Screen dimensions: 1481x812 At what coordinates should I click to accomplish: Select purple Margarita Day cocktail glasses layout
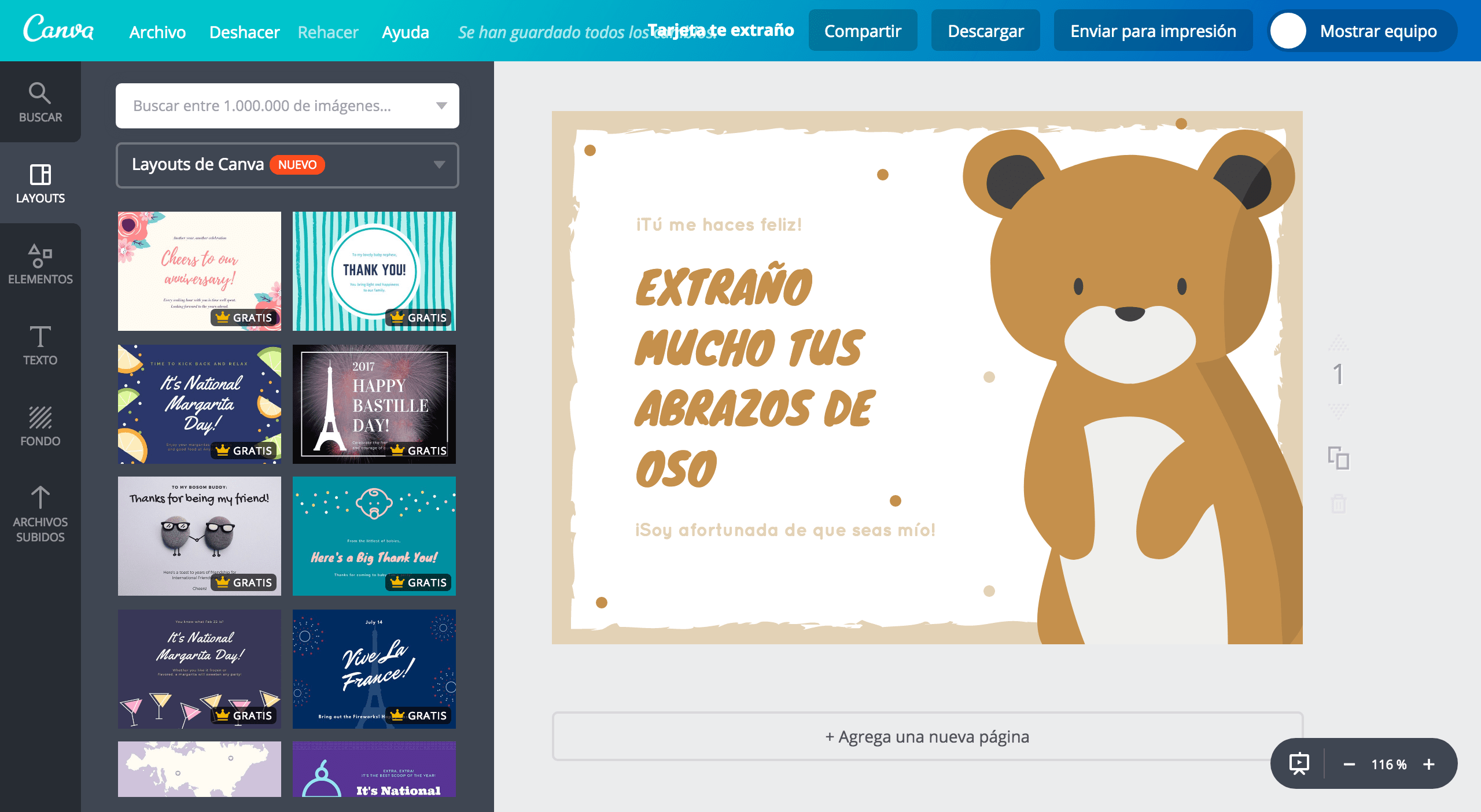pyautogui.click(x=200, y=669)
